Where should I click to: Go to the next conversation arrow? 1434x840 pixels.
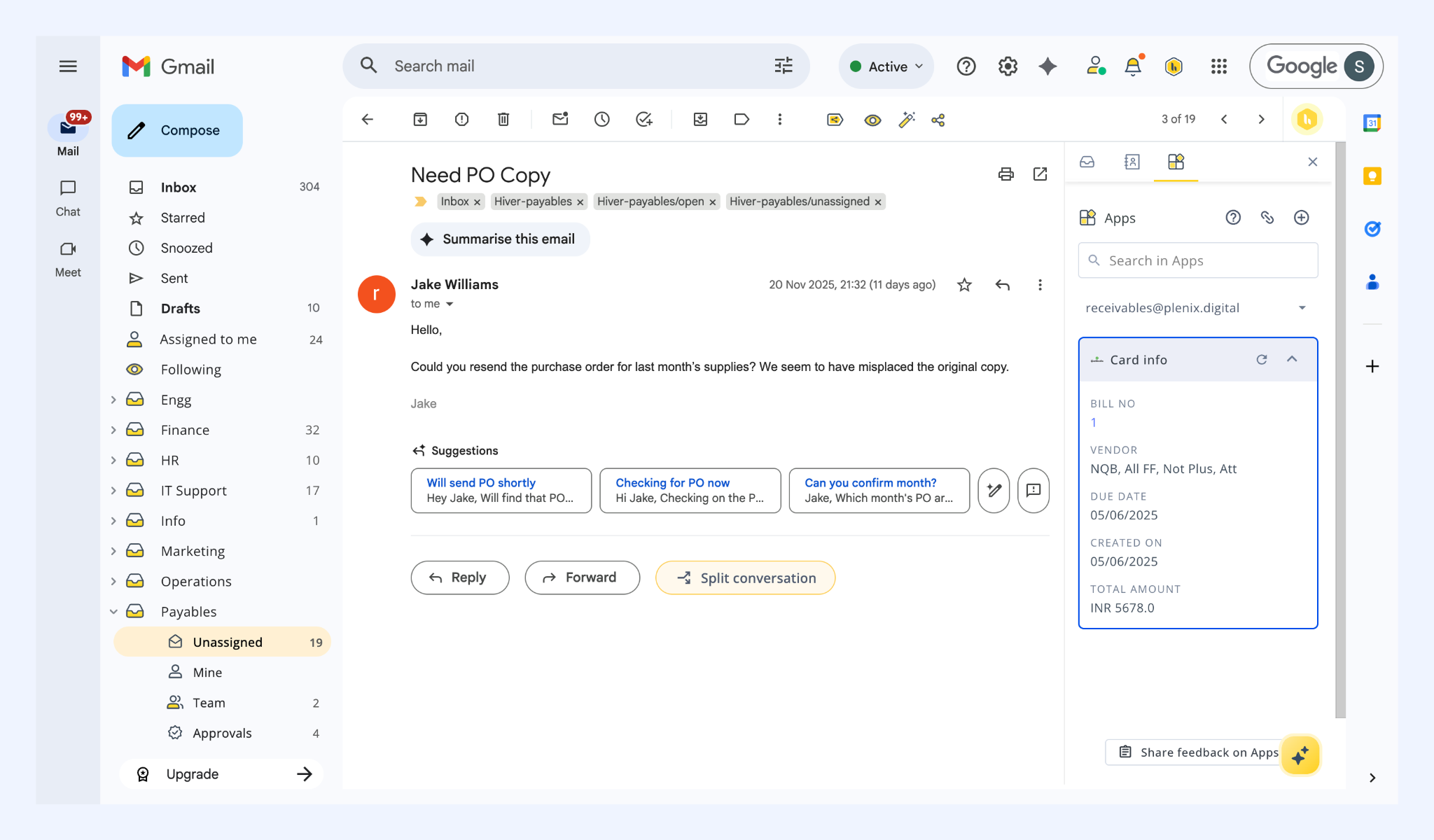pos(1262,120)
